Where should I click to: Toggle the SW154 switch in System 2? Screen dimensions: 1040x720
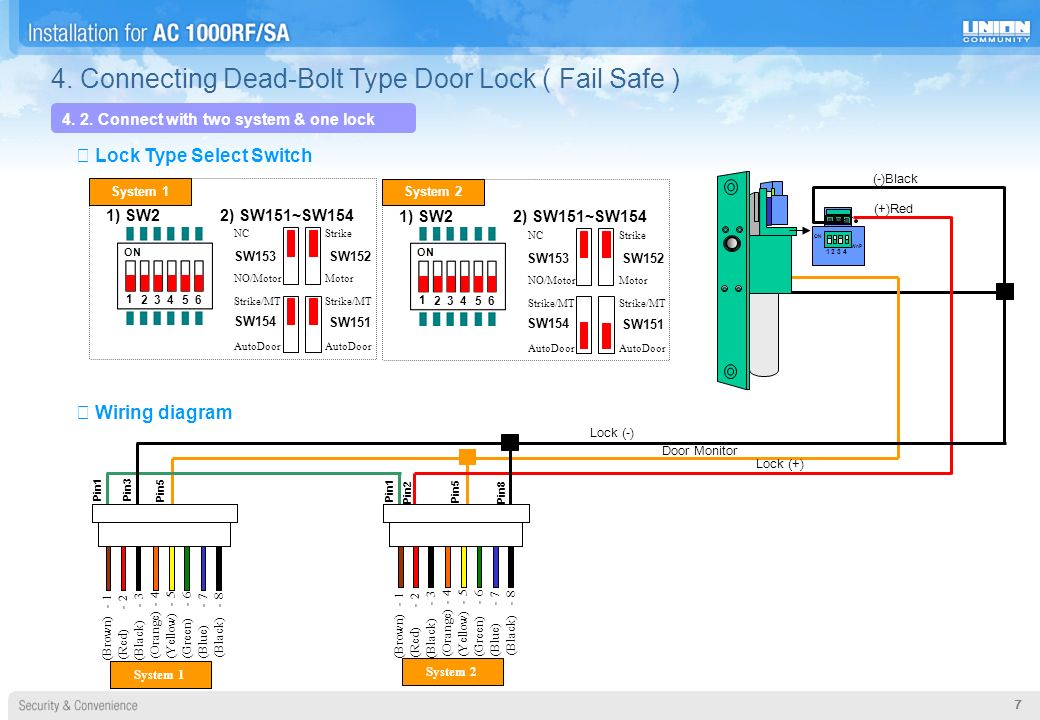(x=584, y=325)
